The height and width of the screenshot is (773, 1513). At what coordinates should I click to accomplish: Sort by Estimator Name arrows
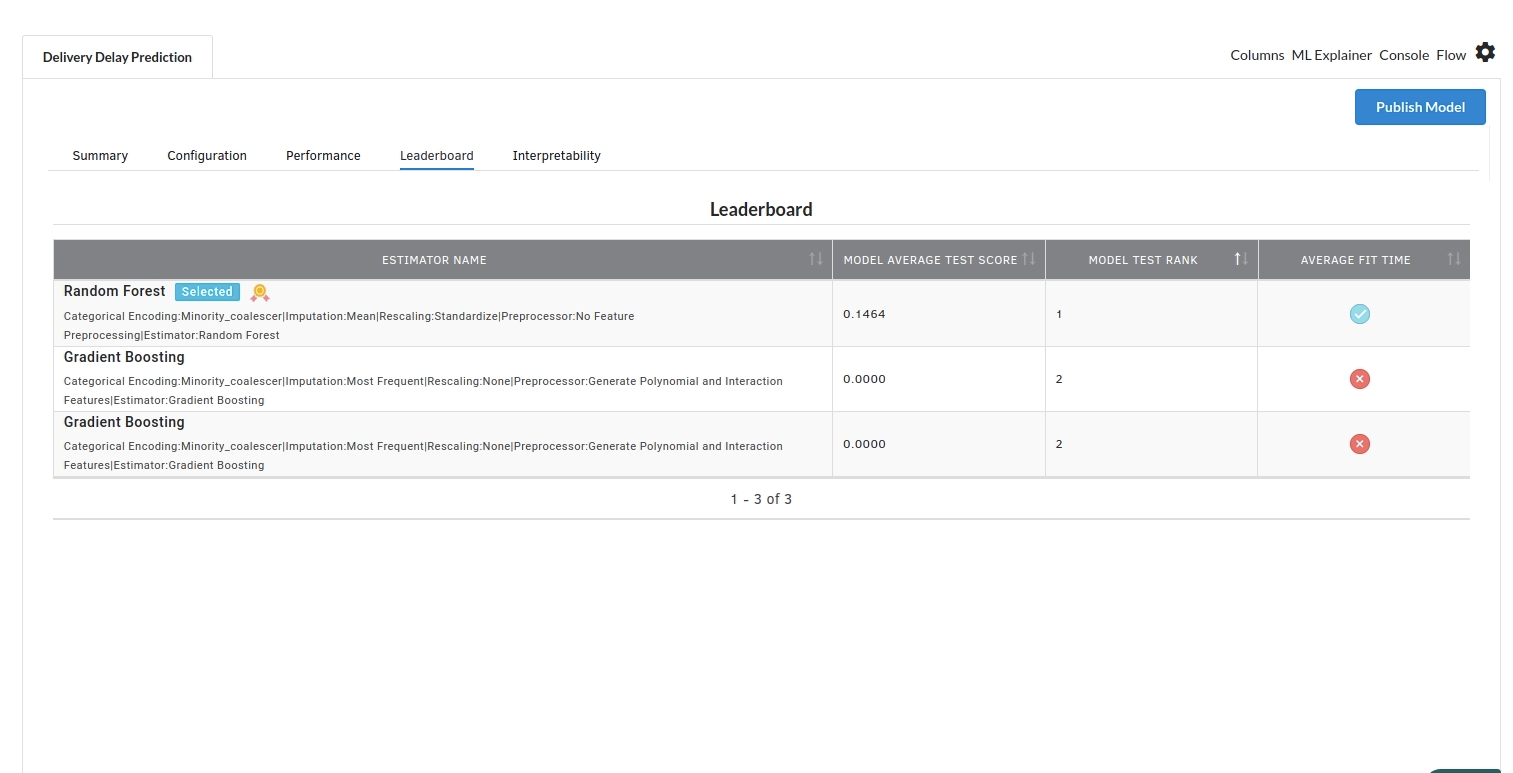pos(816,259)
